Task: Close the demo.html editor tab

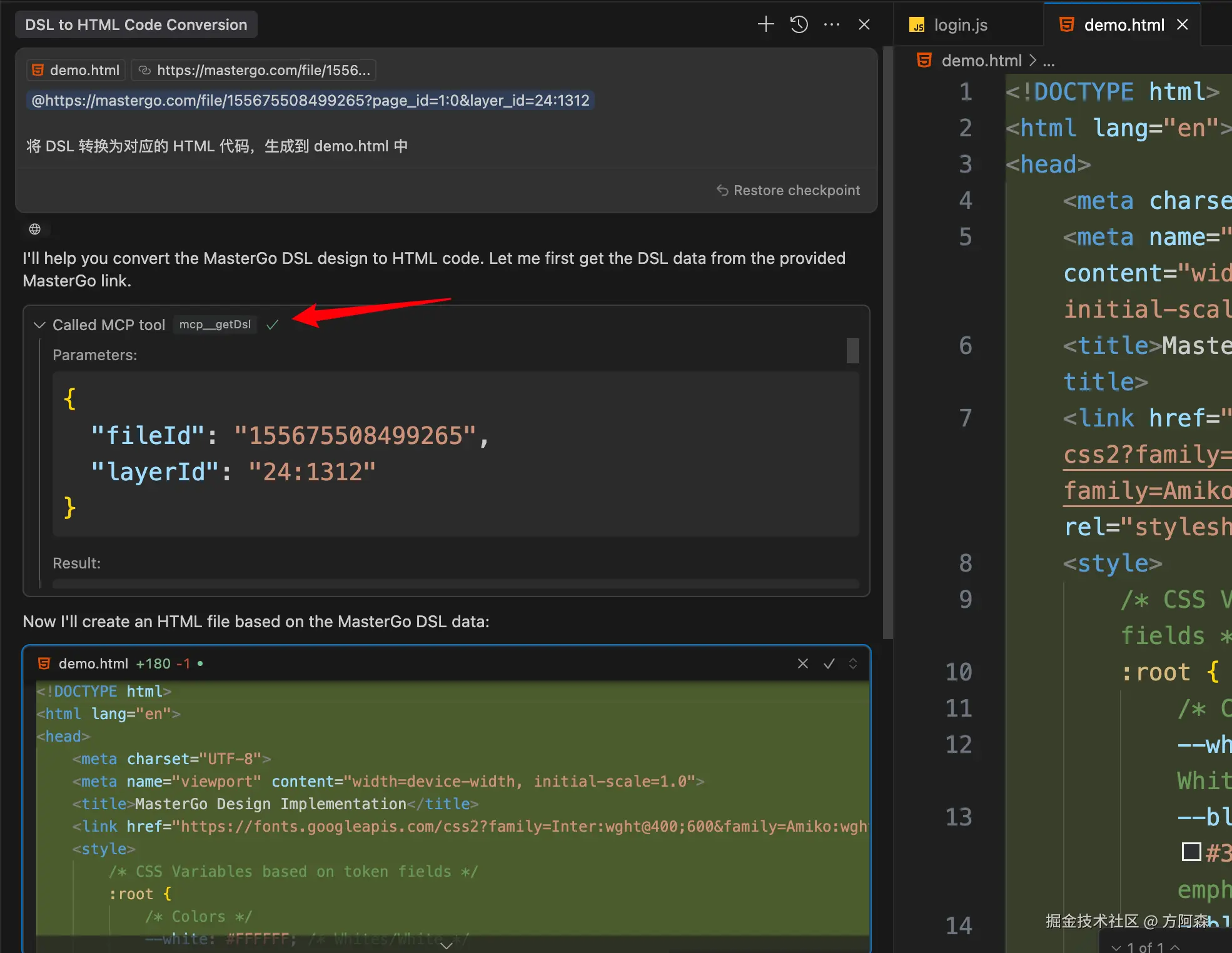Action: [x=1183, y=24]
